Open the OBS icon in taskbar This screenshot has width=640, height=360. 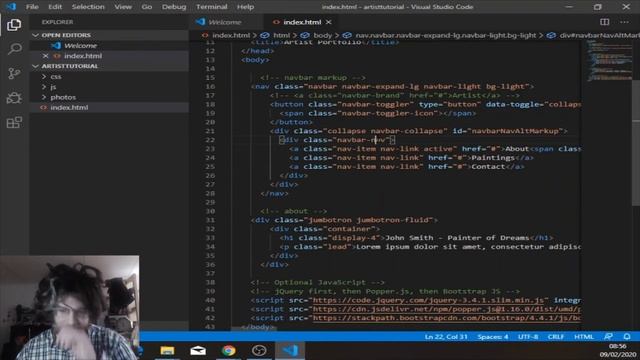tap(259, 351)
